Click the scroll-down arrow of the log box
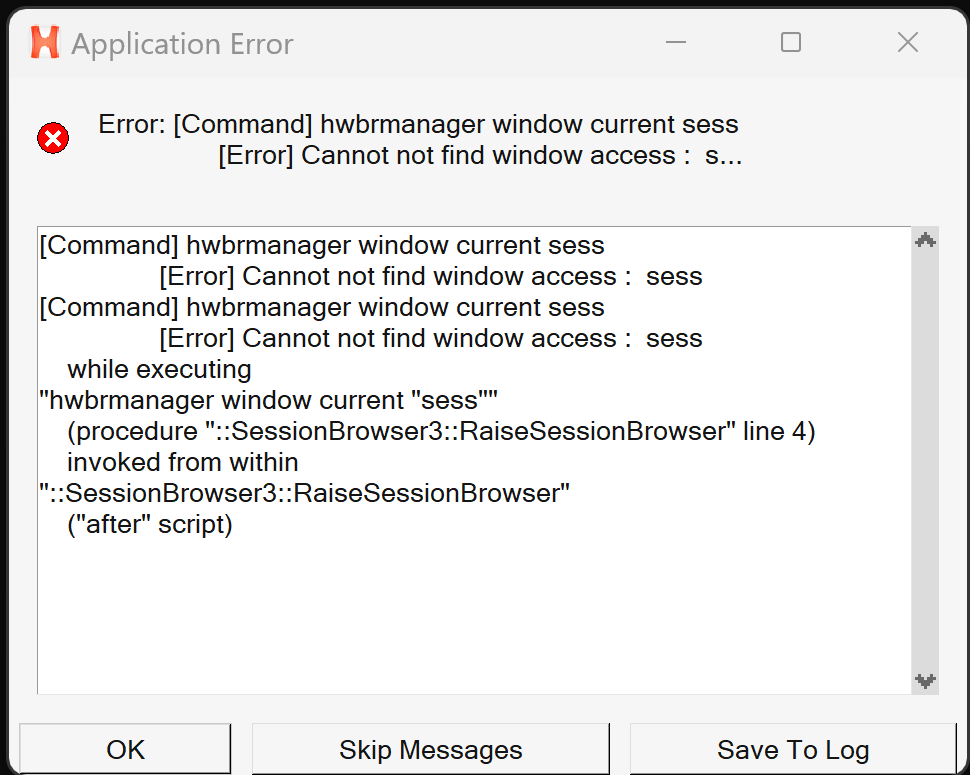Image resolution: width=970 pixels, height=775 pixels. [925, 681]
